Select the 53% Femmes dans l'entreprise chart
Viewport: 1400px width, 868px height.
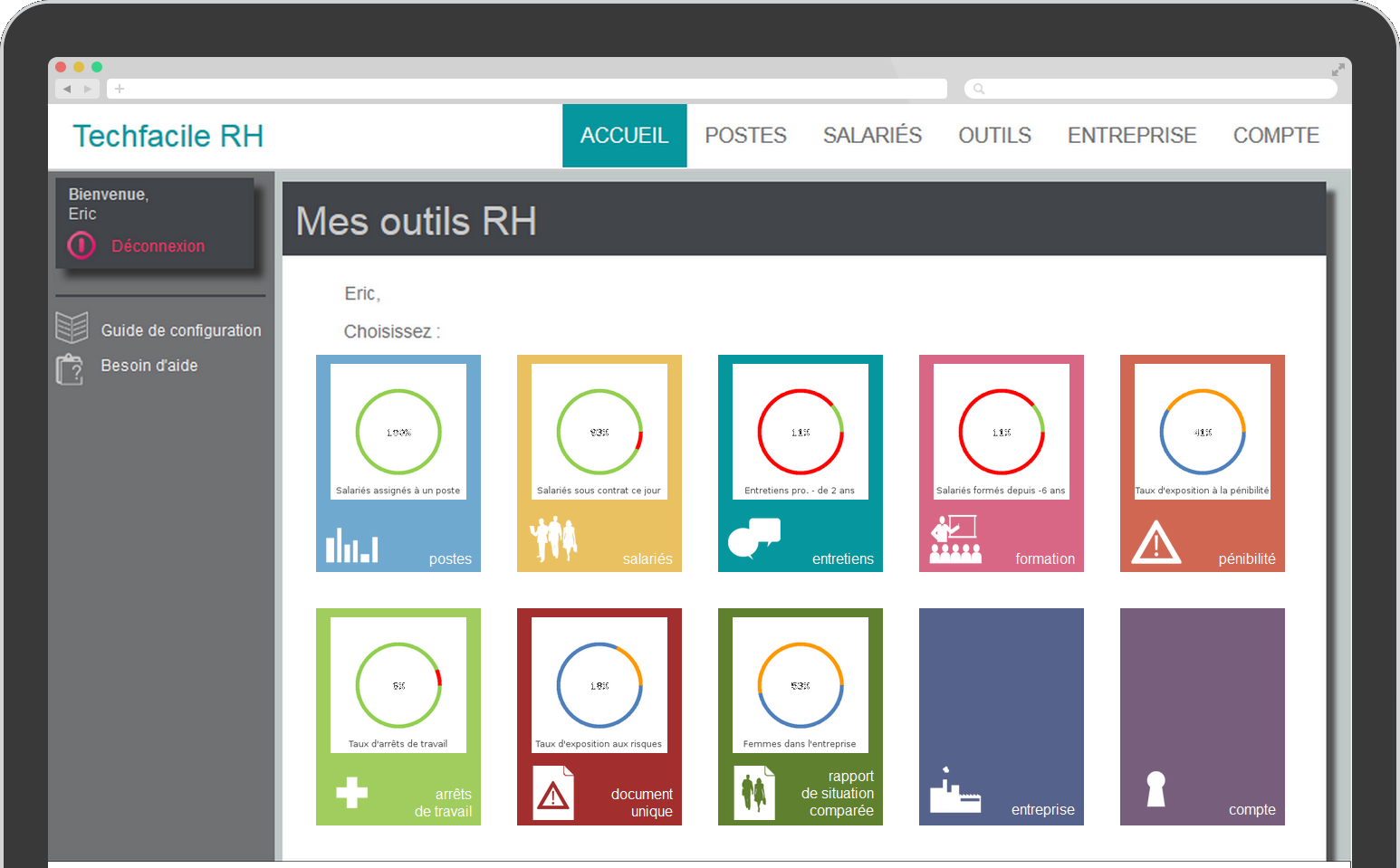point(801,685)
